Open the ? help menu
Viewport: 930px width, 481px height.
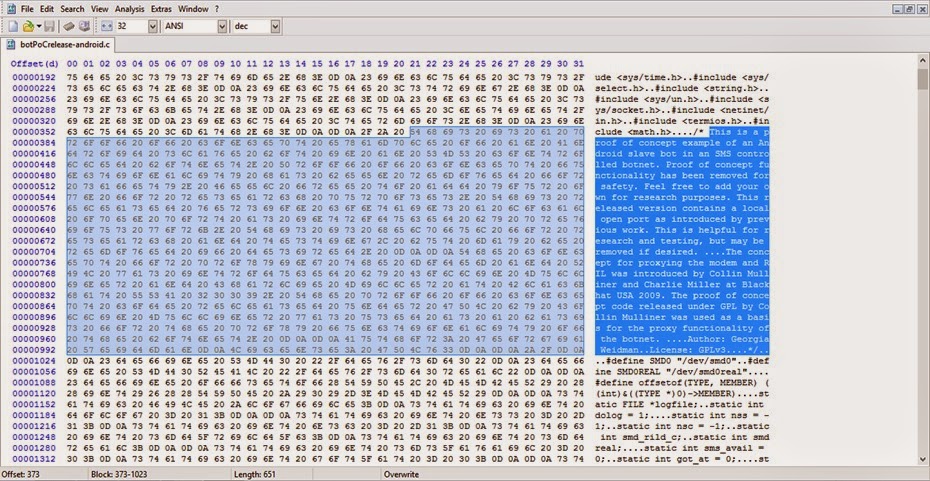(217, 9)
